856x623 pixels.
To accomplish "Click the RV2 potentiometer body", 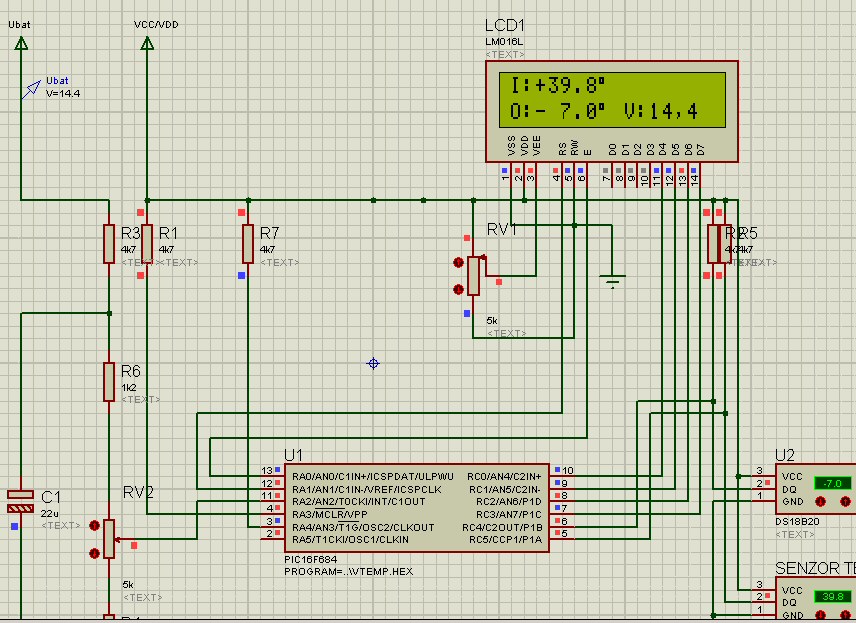I will click(x=109, y=539).
